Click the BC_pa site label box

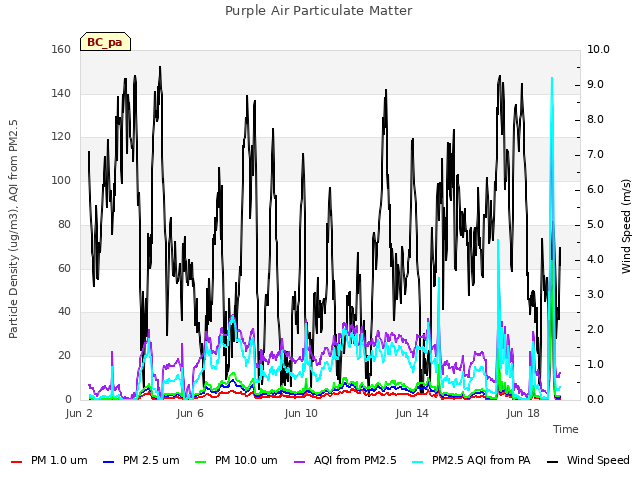(105, 42)
